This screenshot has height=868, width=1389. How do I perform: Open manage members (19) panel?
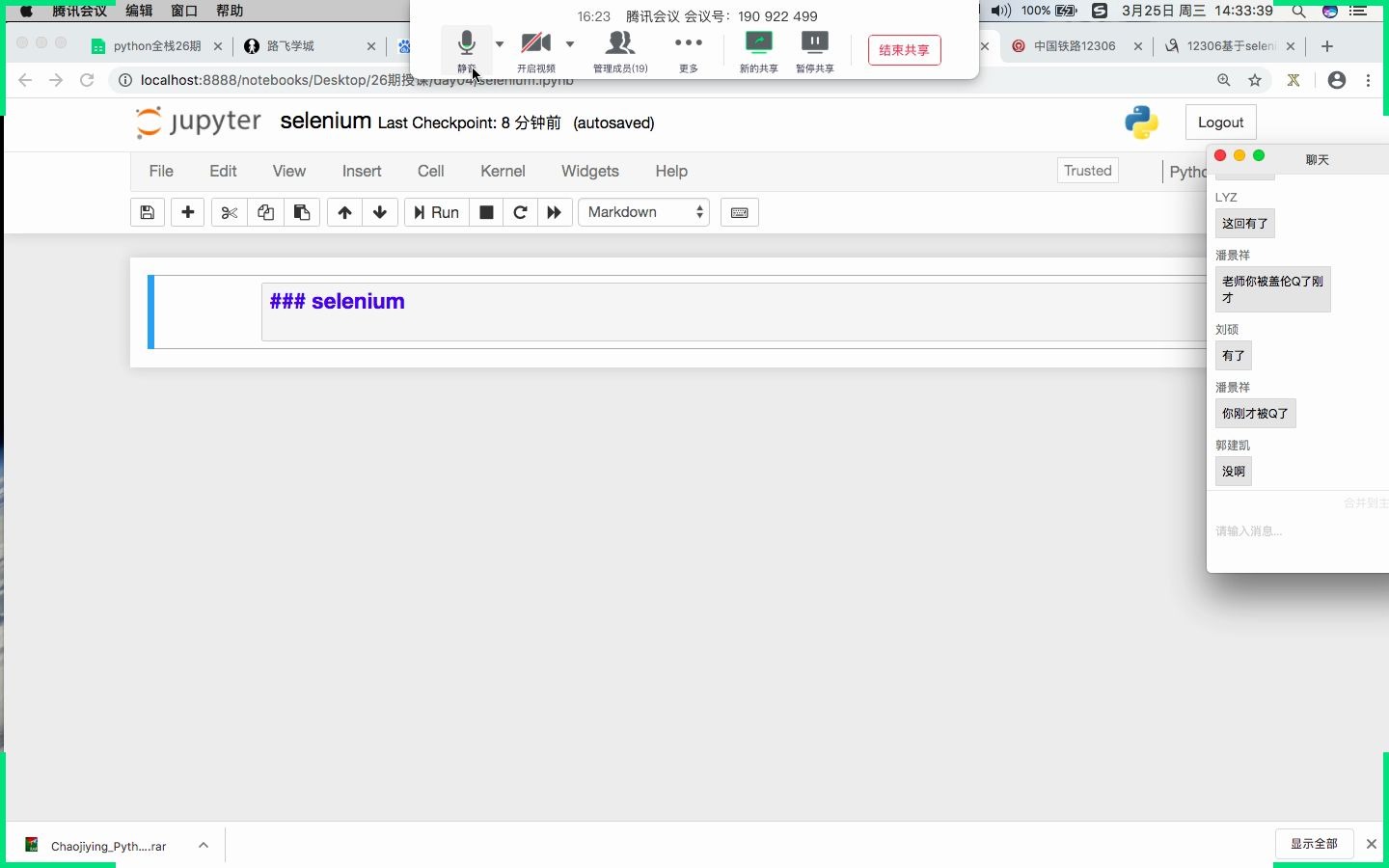[620, 50]
